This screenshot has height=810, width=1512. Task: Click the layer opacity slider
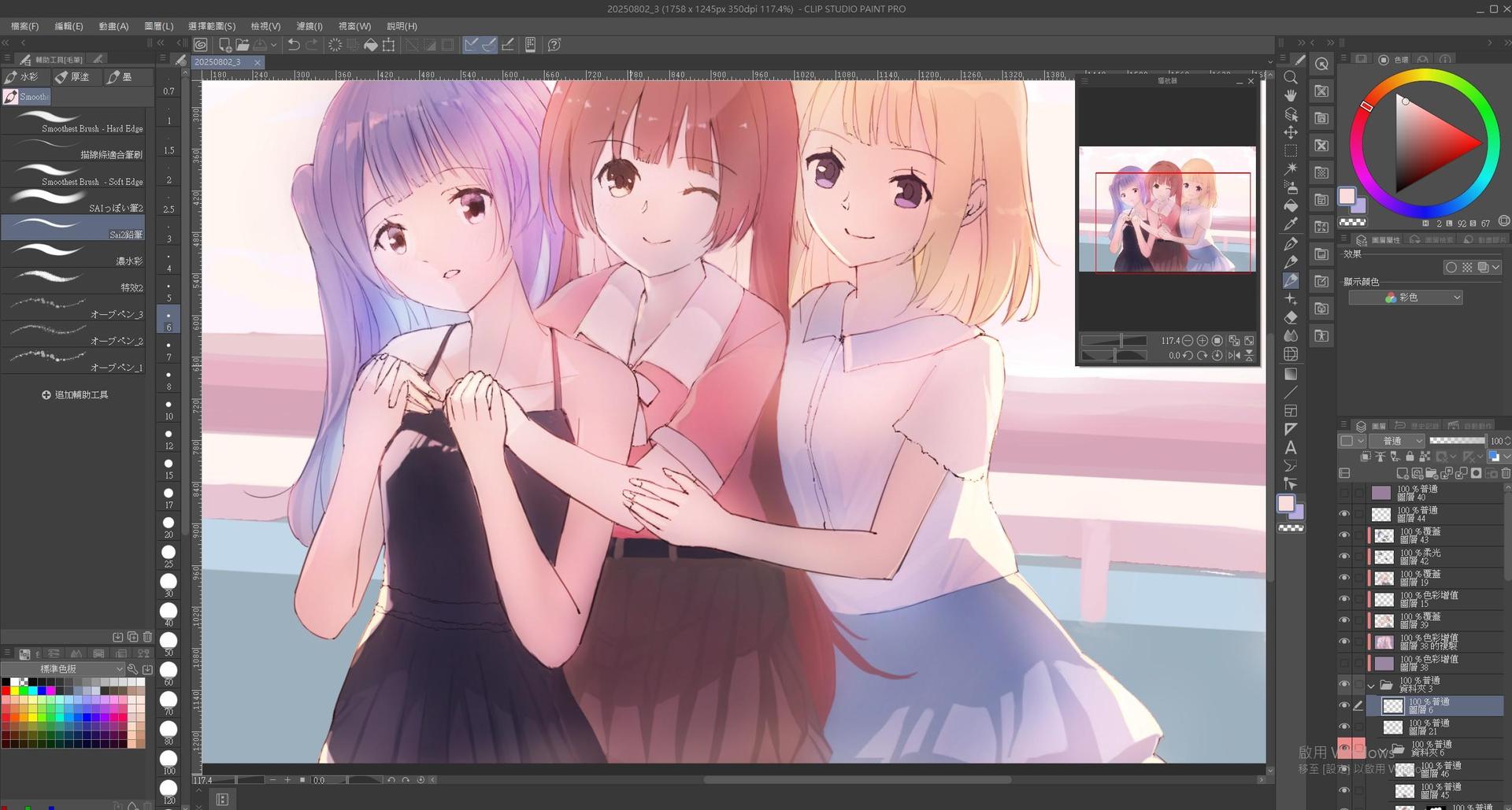[1457, 441]
